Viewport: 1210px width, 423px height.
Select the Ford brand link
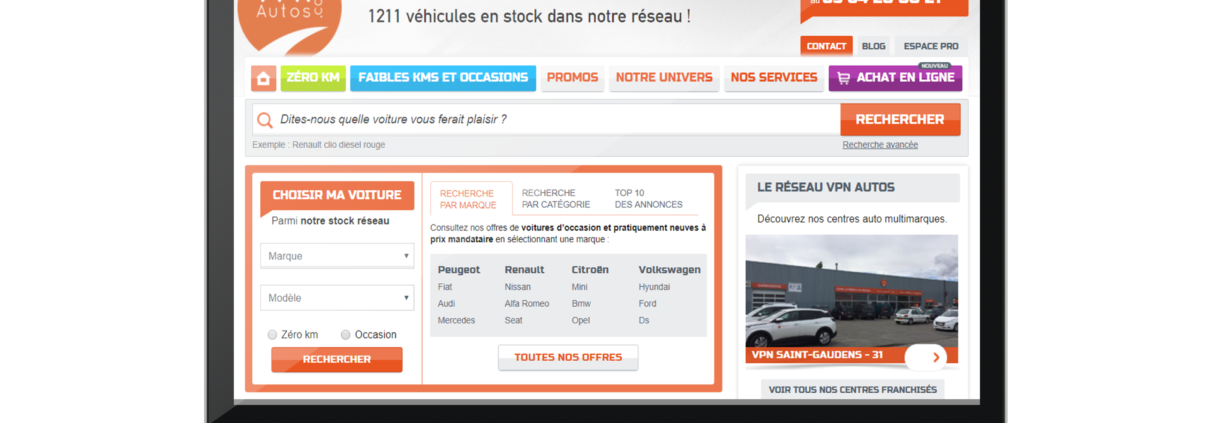pyautogui.click(x=648, y=304)
